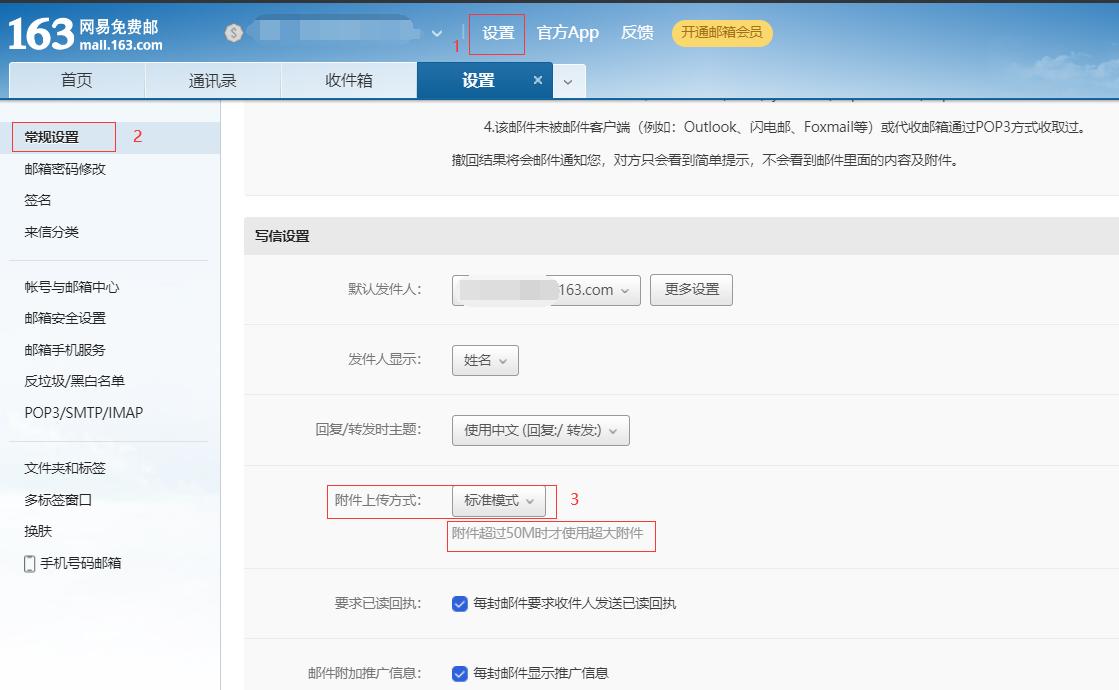Open the reply/forward subject language dropdown
Viewport: 1119px width, 690px height.
[x=540, y=430]
